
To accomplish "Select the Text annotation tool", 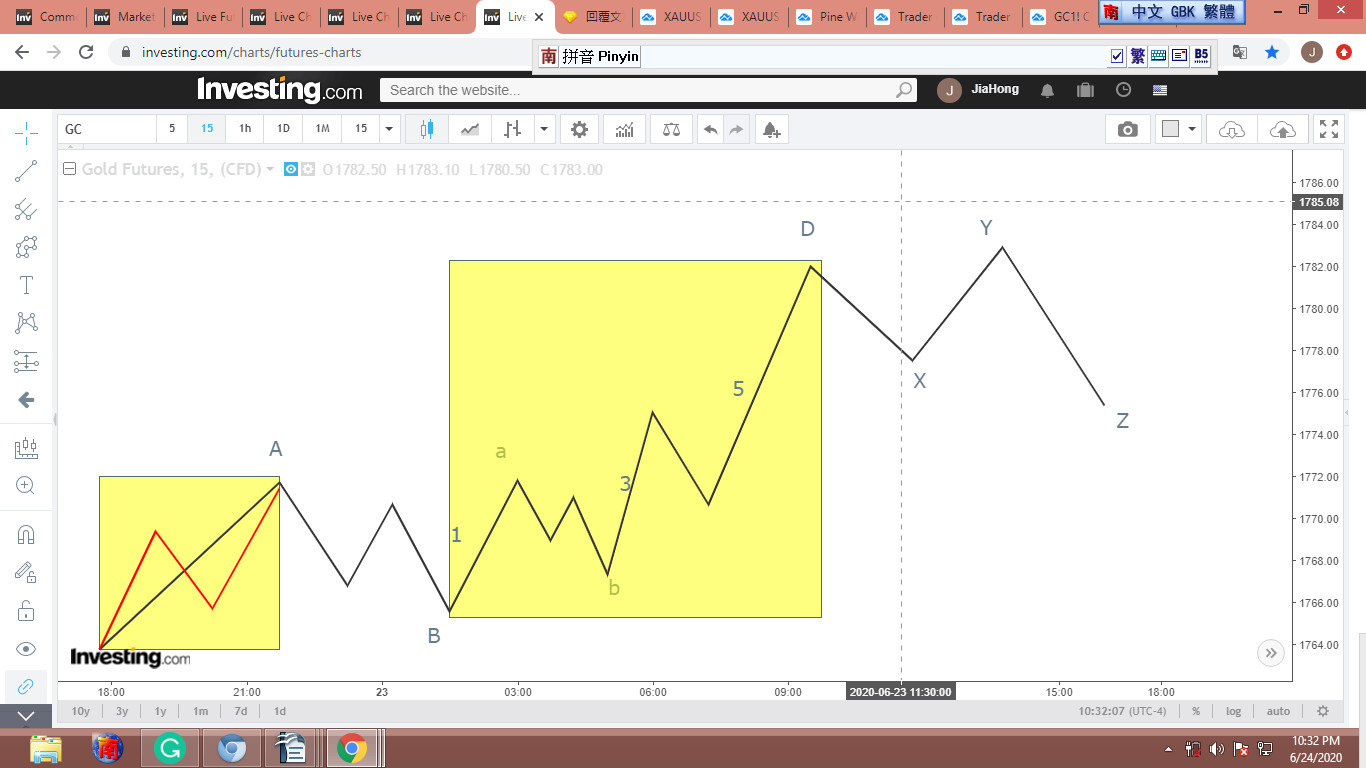I will (26, 285).
